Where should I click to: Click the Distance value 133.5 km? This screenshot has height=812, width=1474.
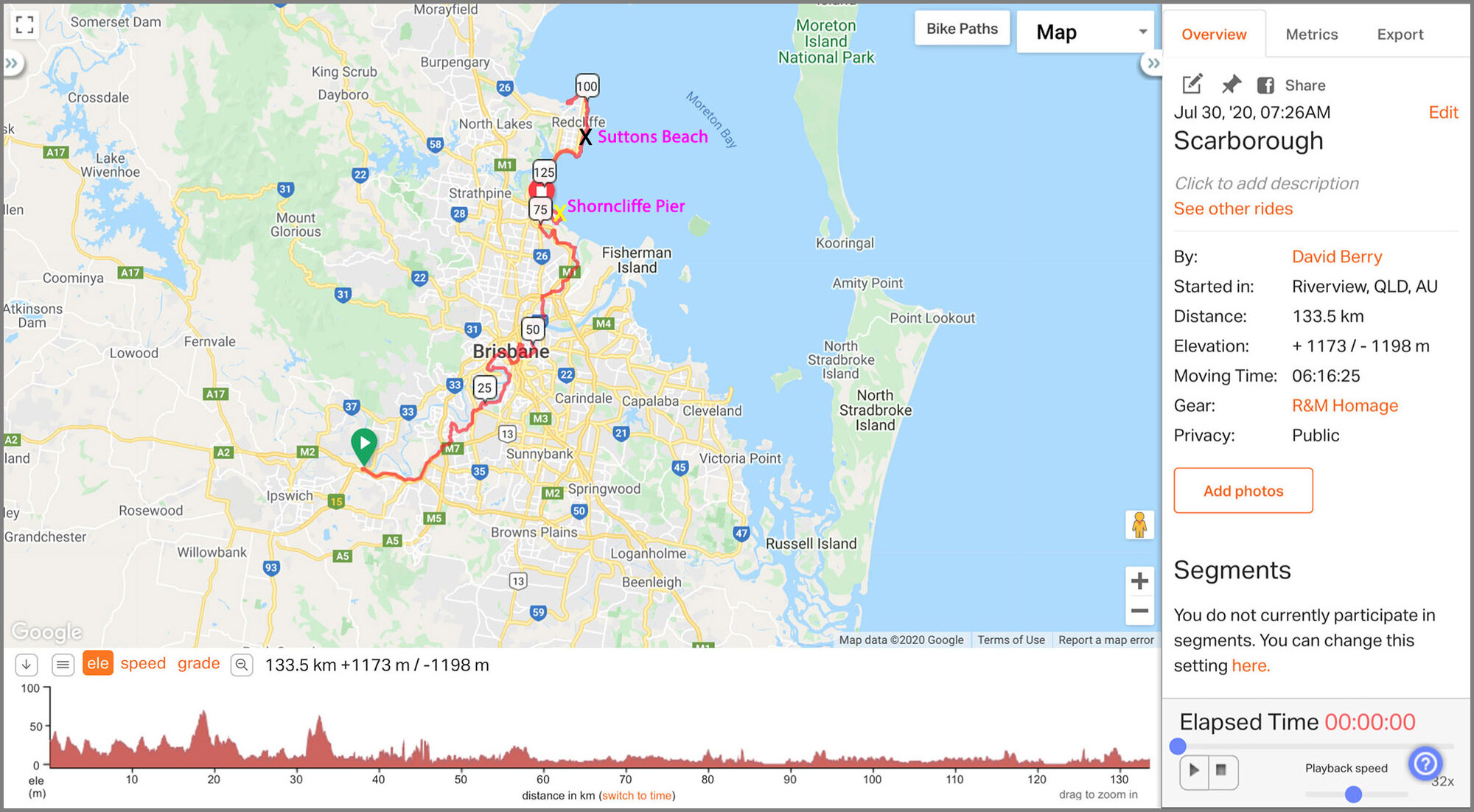(x=1327, y=316)
